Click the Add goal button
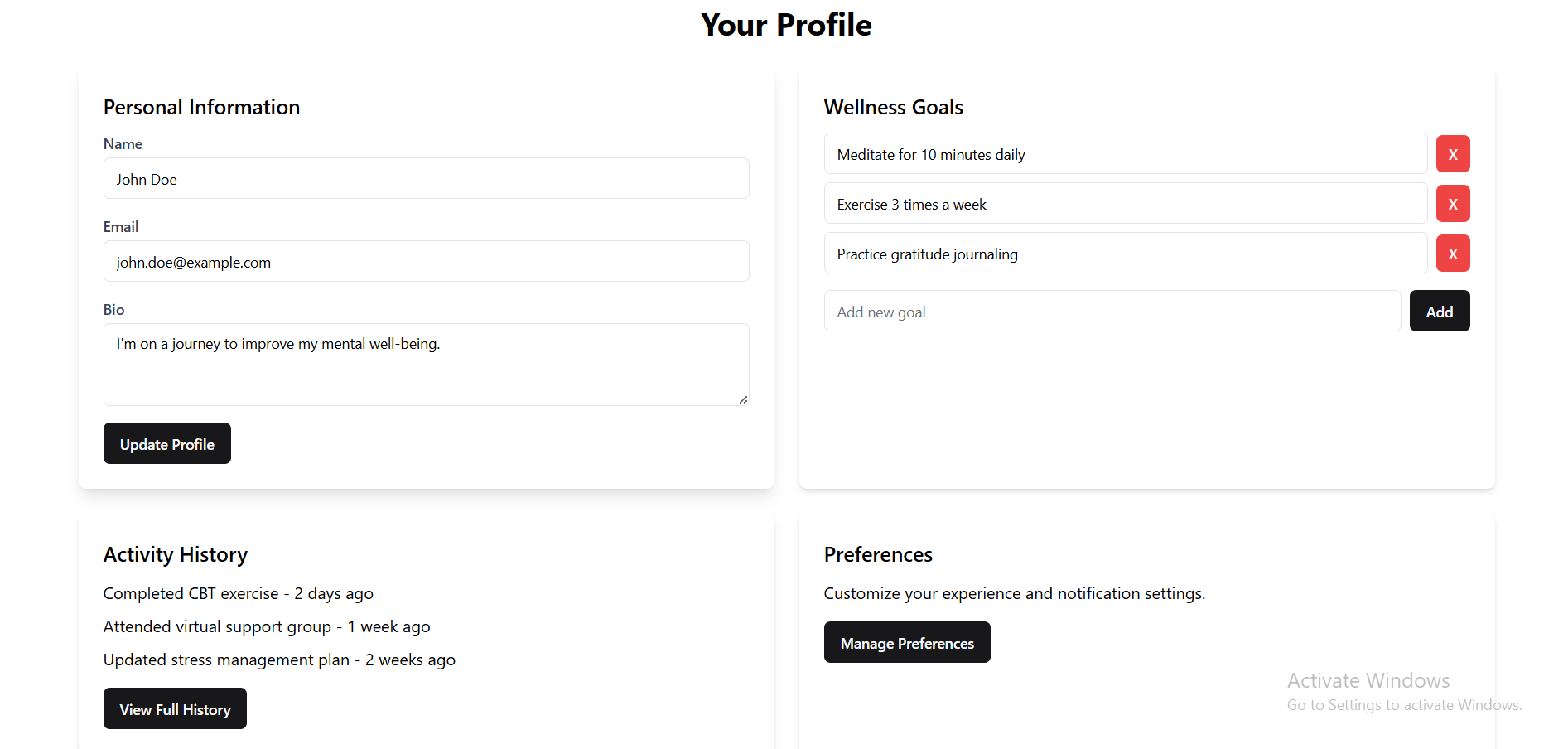1568x749 pixels. [1439, 312]
